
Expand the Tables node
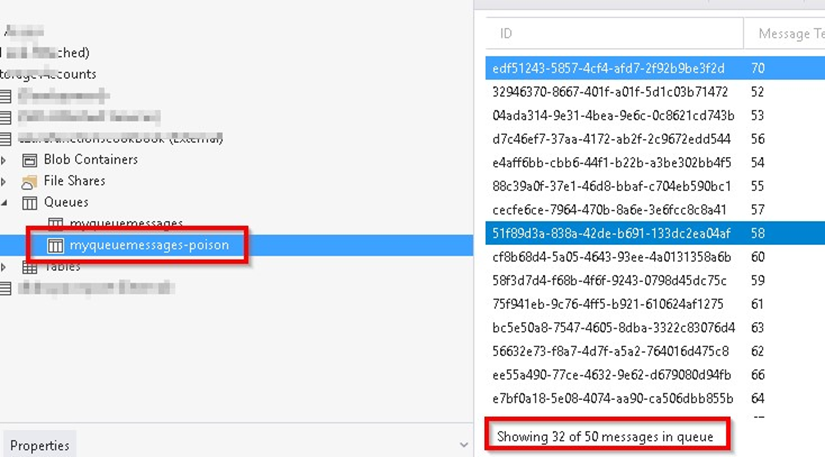tap(6, 268)
